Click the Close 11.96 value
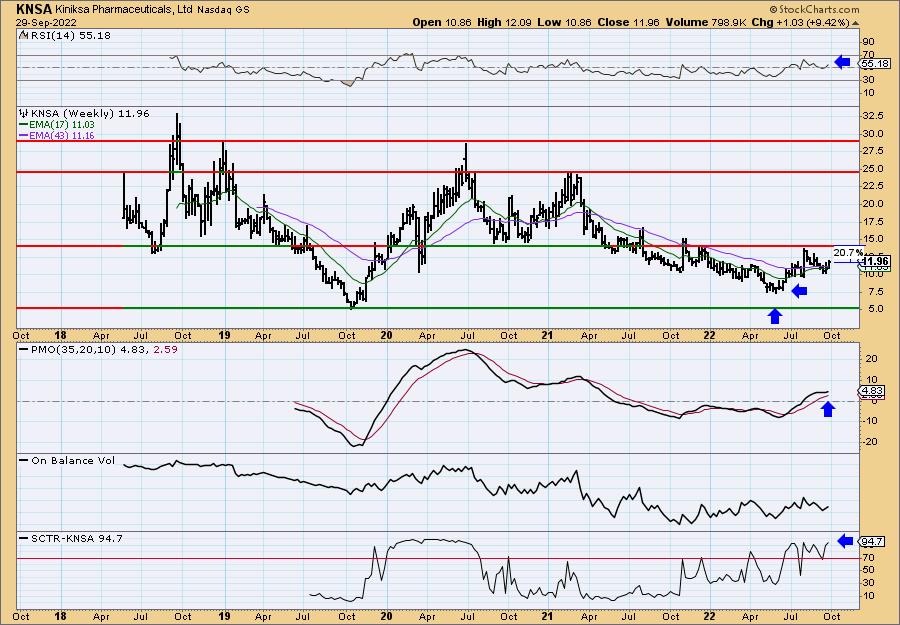Viewport: 900px width, 625px height. pos(629,22)
